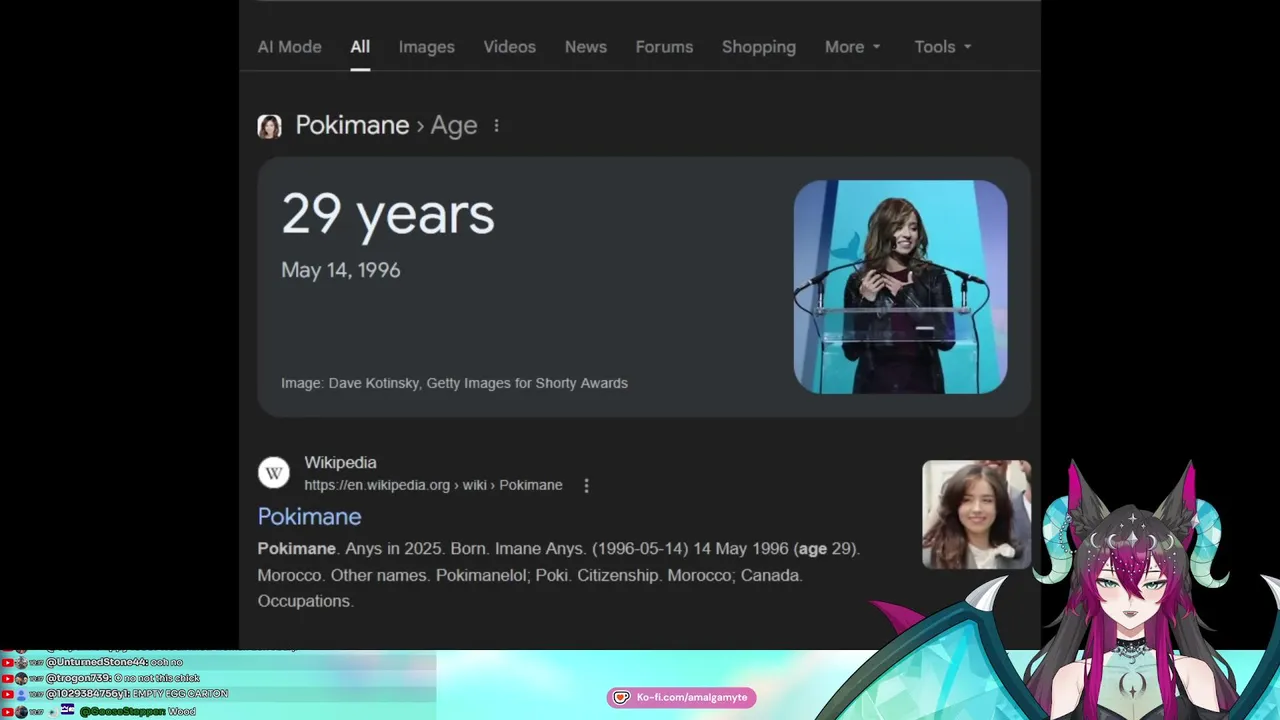Click the Age breadcrumb text
The height and width of the screenshot is (720, 1280).
click(453, 126)
